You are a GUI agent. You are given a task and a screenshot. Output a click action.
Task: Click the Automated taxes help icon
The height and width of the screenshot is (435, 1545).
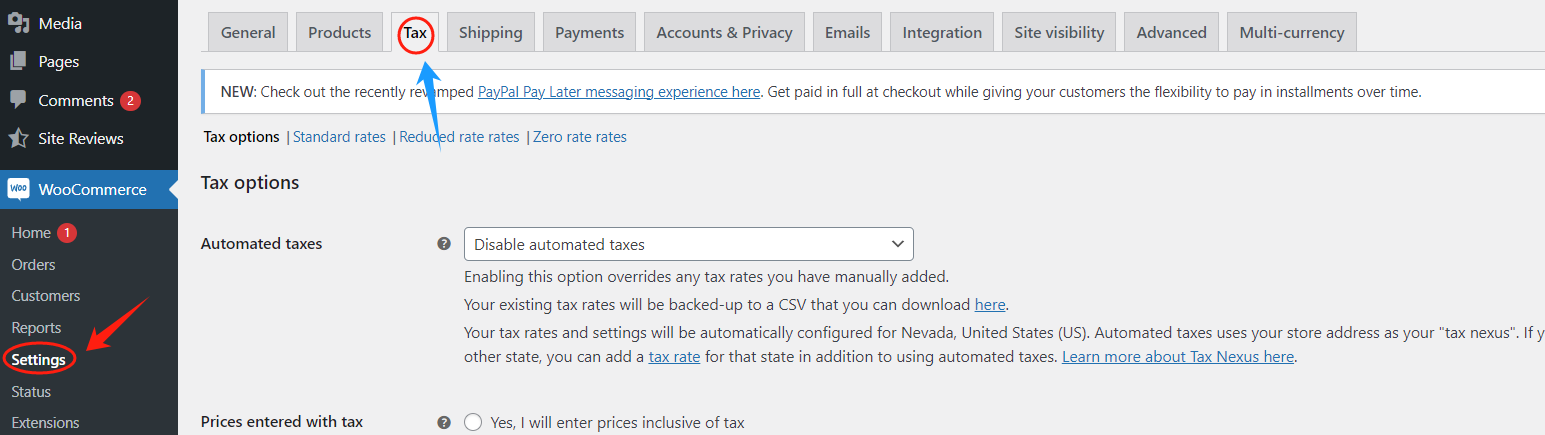click(444, 243)
